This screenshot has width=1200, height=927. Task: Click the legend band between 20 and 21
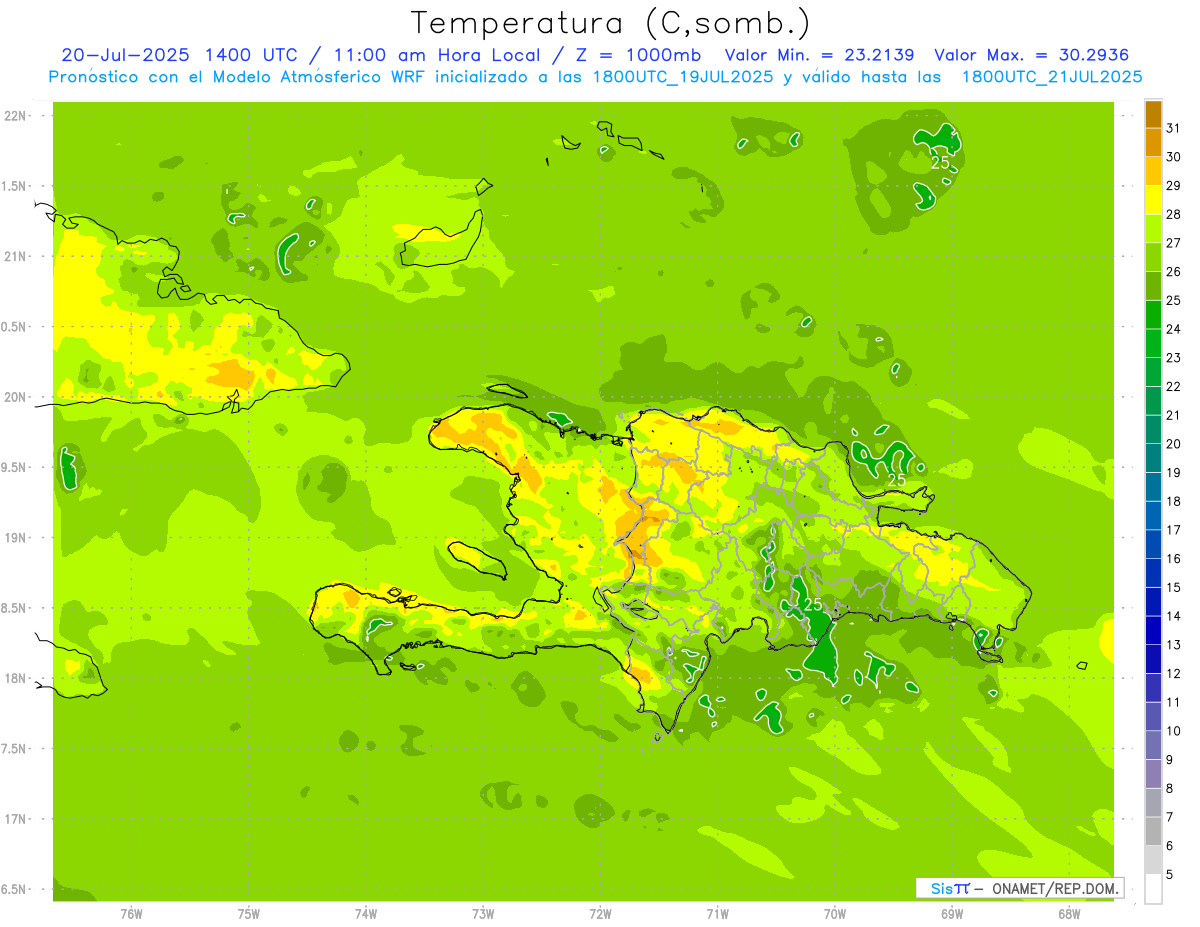(1153, 430)
